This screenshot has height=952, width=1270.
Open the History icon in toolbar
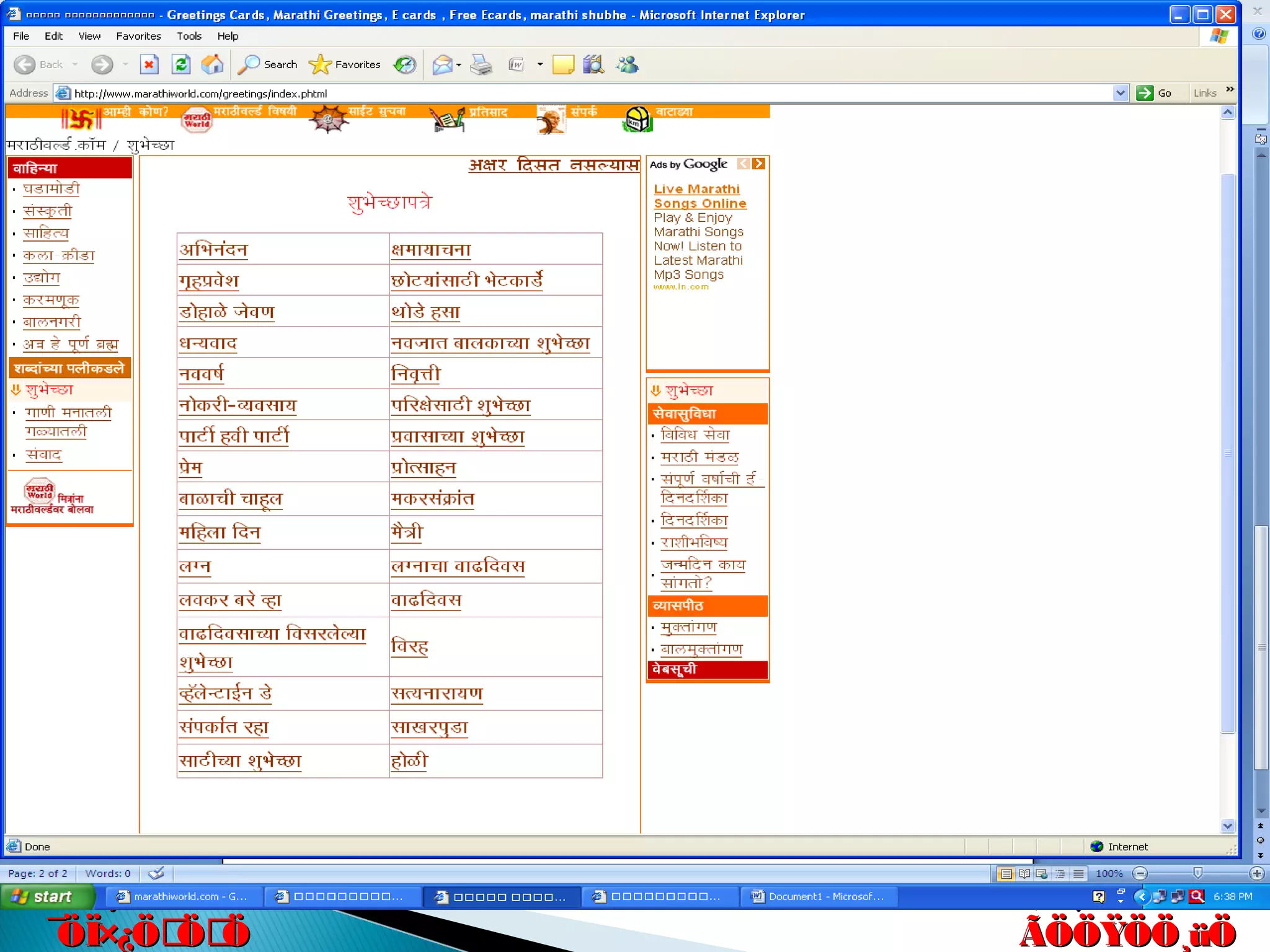[405, 64]
